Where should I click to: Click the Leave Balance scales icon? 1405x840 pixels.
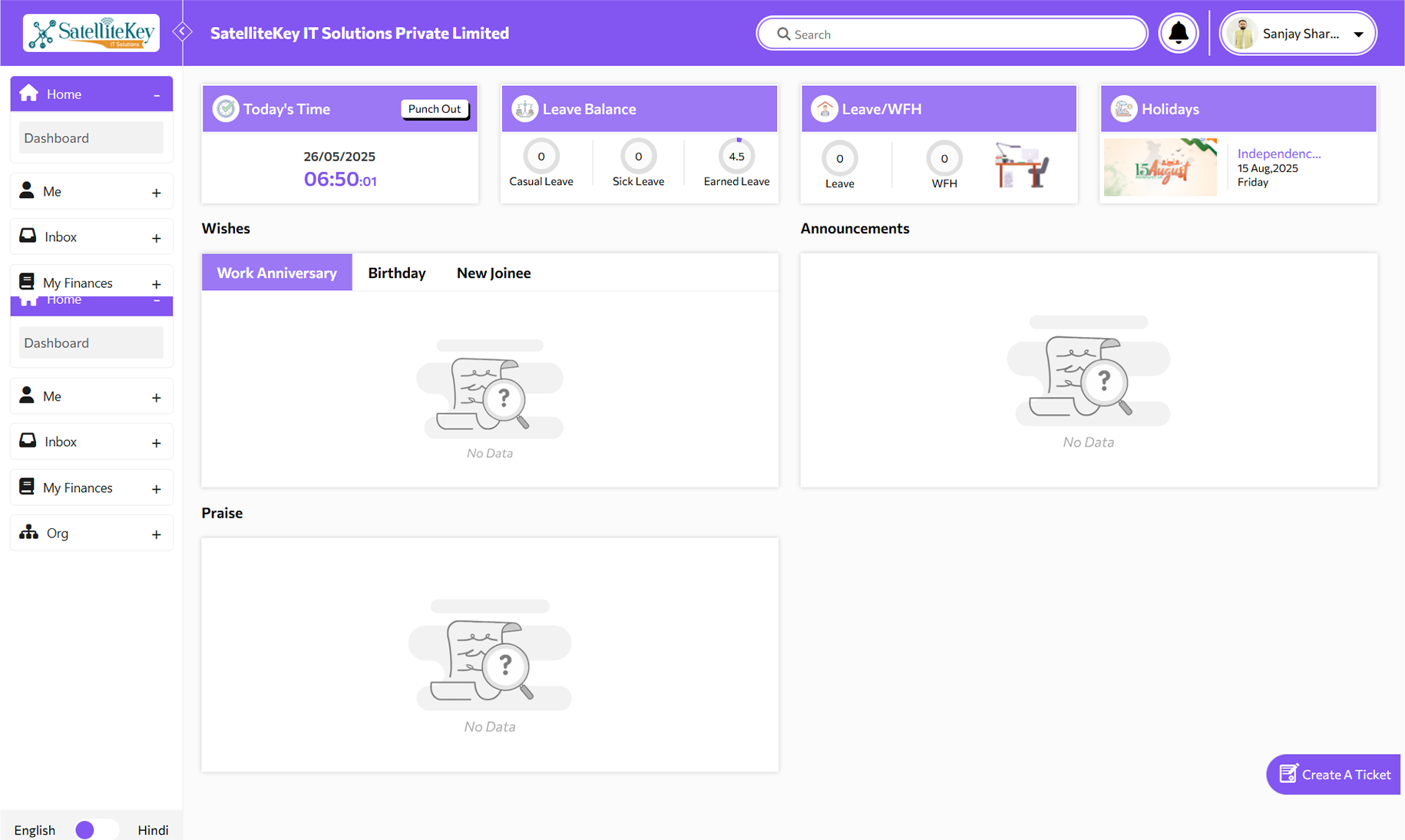(x=525, y=109)
